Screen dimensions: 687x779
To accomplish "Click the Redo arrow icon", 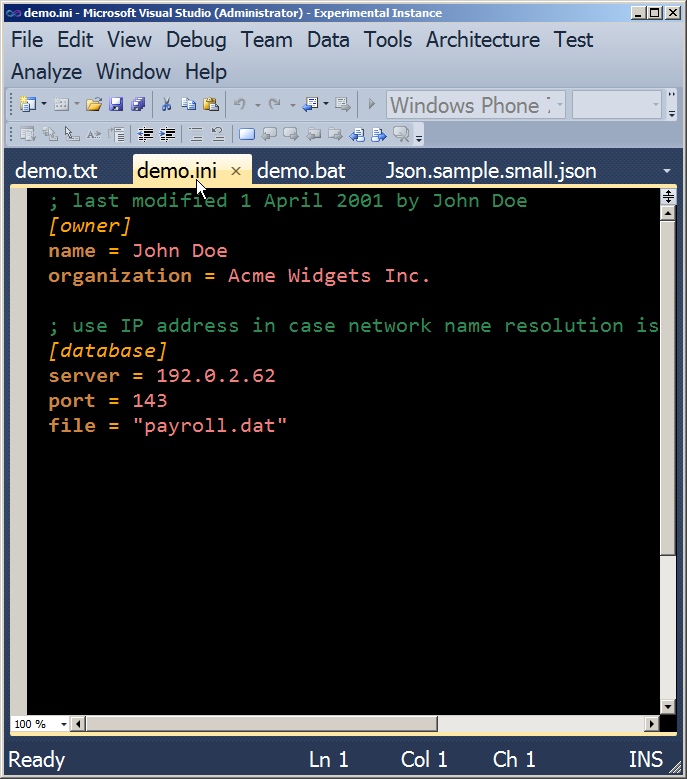I will click(275, 104).
